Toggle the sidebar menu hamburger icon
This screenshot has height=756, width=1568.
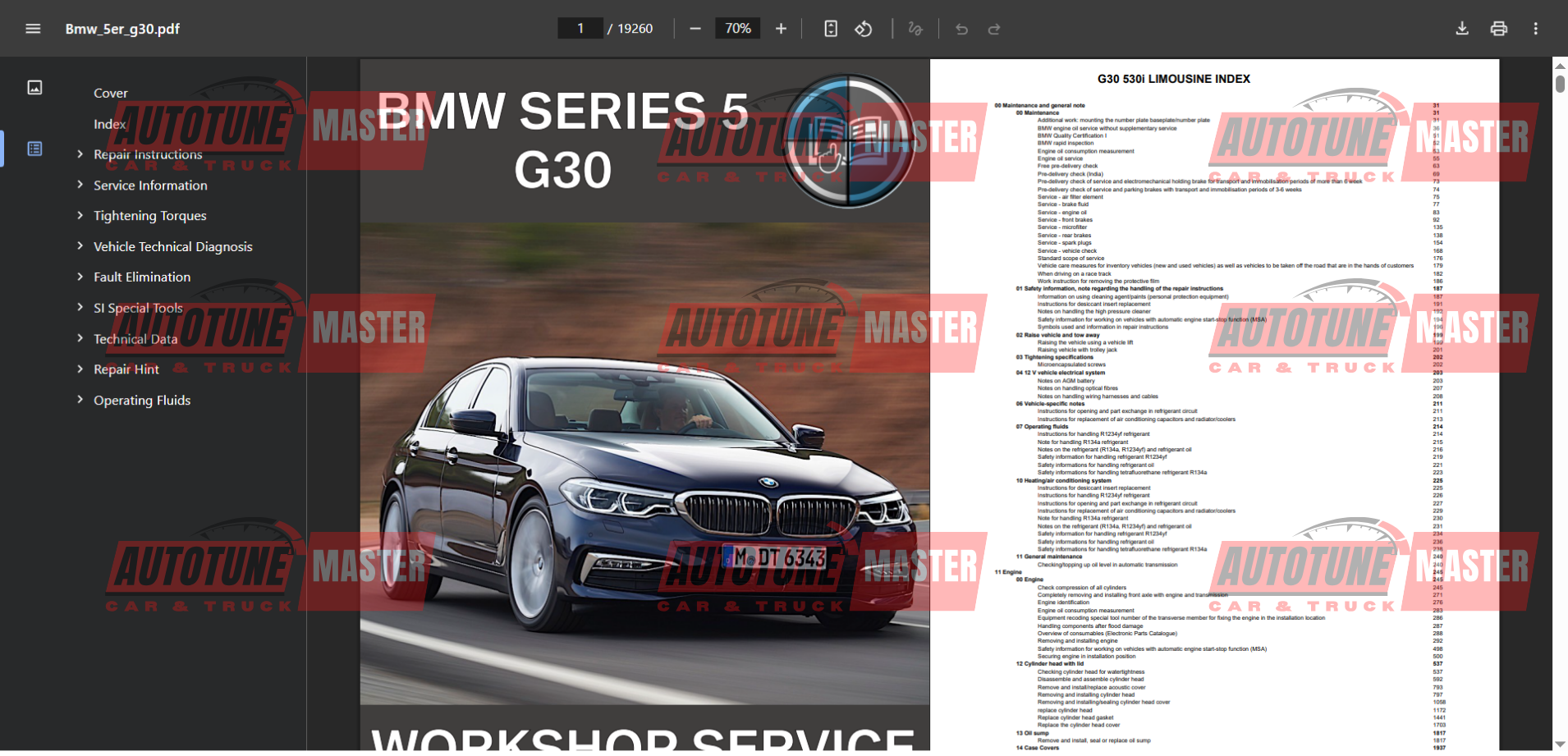tap(33, 29)
